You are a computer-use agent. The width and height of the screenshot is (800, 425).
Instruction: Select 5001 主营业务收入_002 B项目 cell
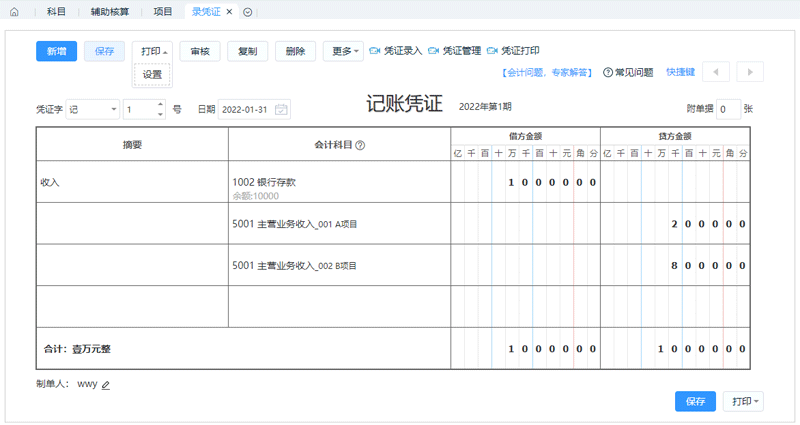[339, 265]
